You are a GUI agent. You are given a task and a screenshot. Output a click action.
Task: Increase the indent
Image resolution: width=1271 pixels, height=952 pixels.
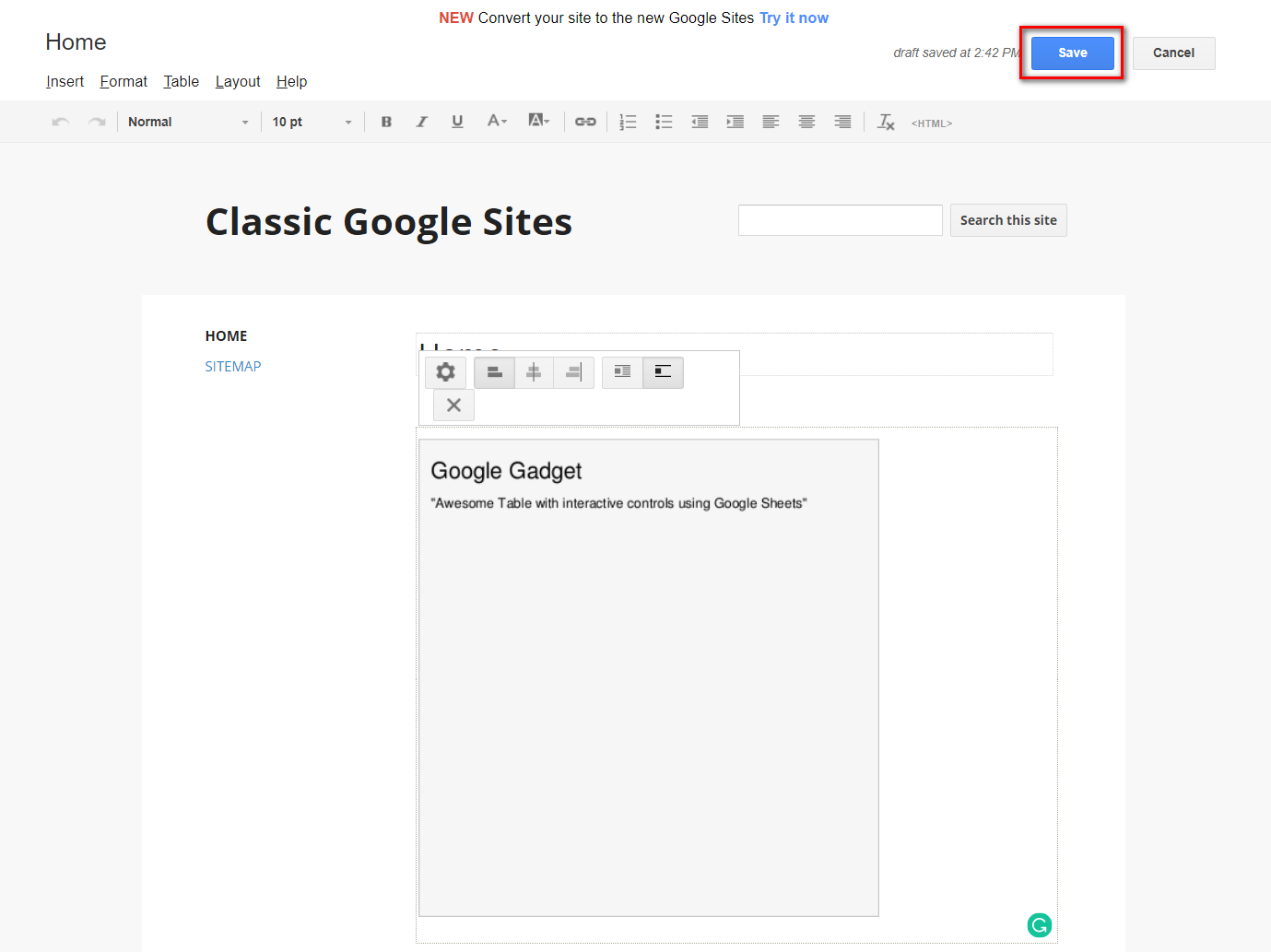pyautogui.click(x=735, y=122)
